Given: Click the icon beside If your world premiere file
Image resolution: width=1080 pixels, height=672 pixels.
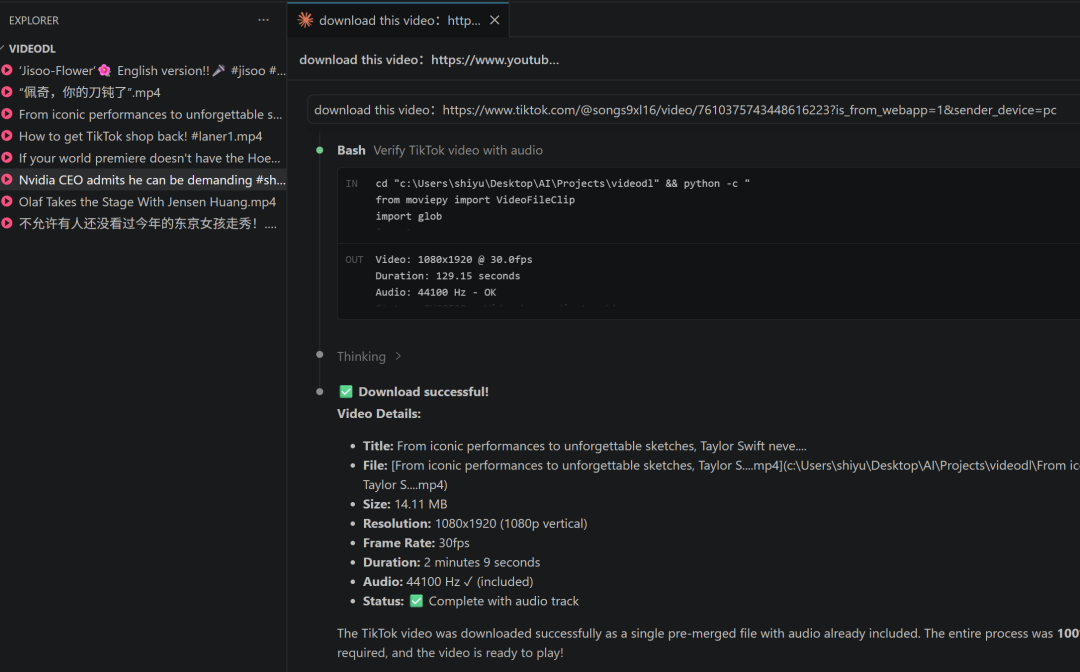Looking at the screenshot, I should pos(7,158).
